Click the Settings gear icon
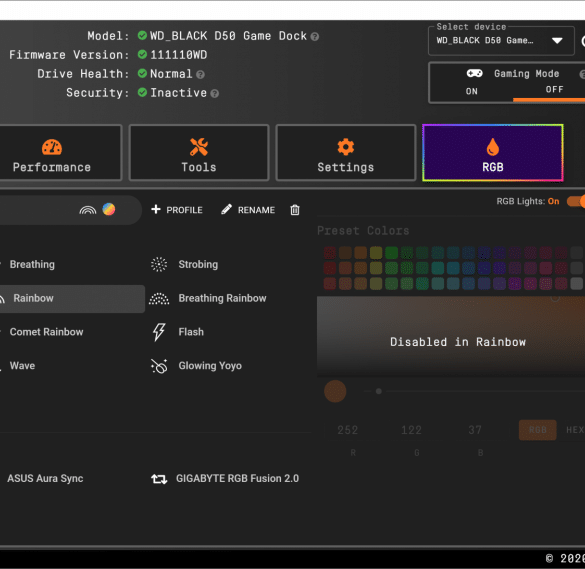The height and width of the screenshot is (569, 585). [x=346, y=147]
